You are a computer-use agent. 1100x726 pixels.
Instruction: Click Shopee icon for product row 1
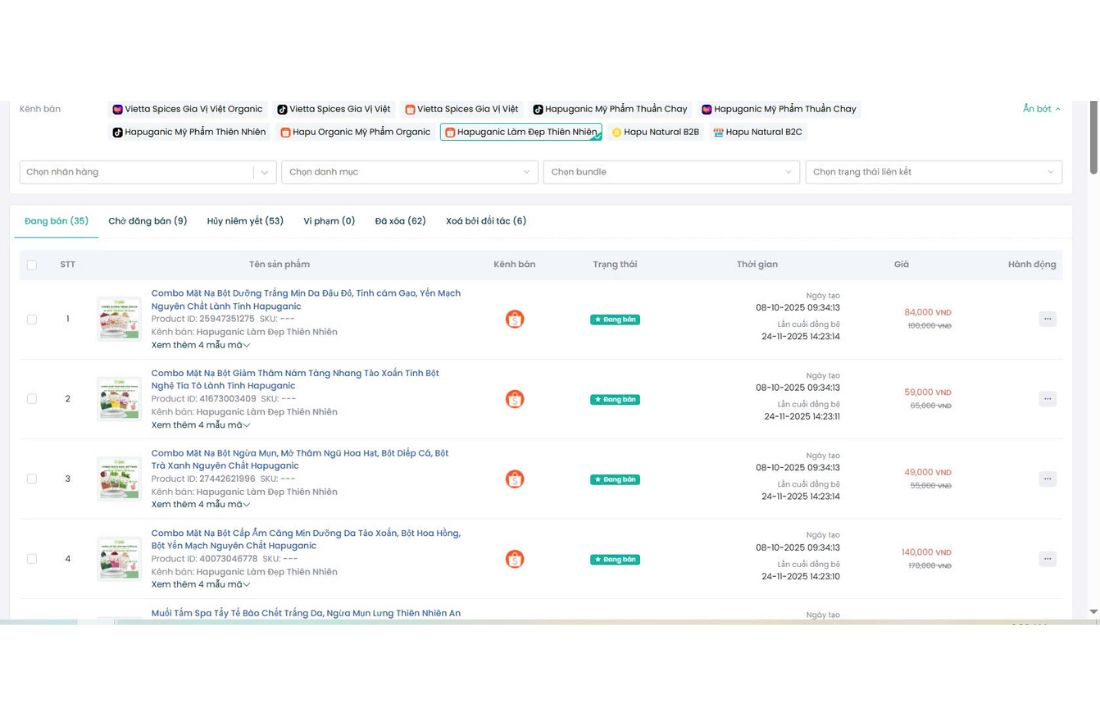tap(514, 319)
